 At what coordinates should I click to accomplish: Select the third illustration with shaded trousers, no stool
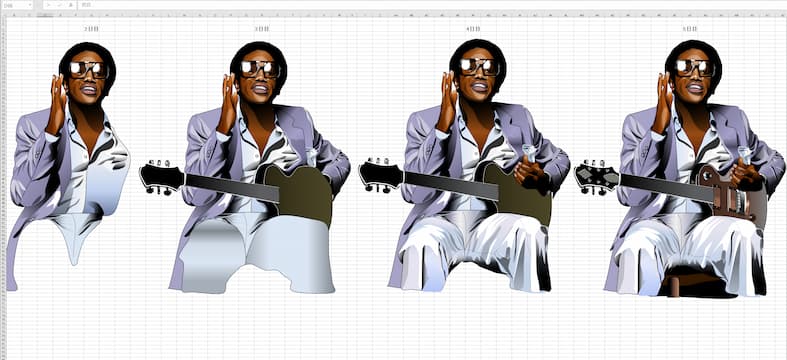coord(464,166)
